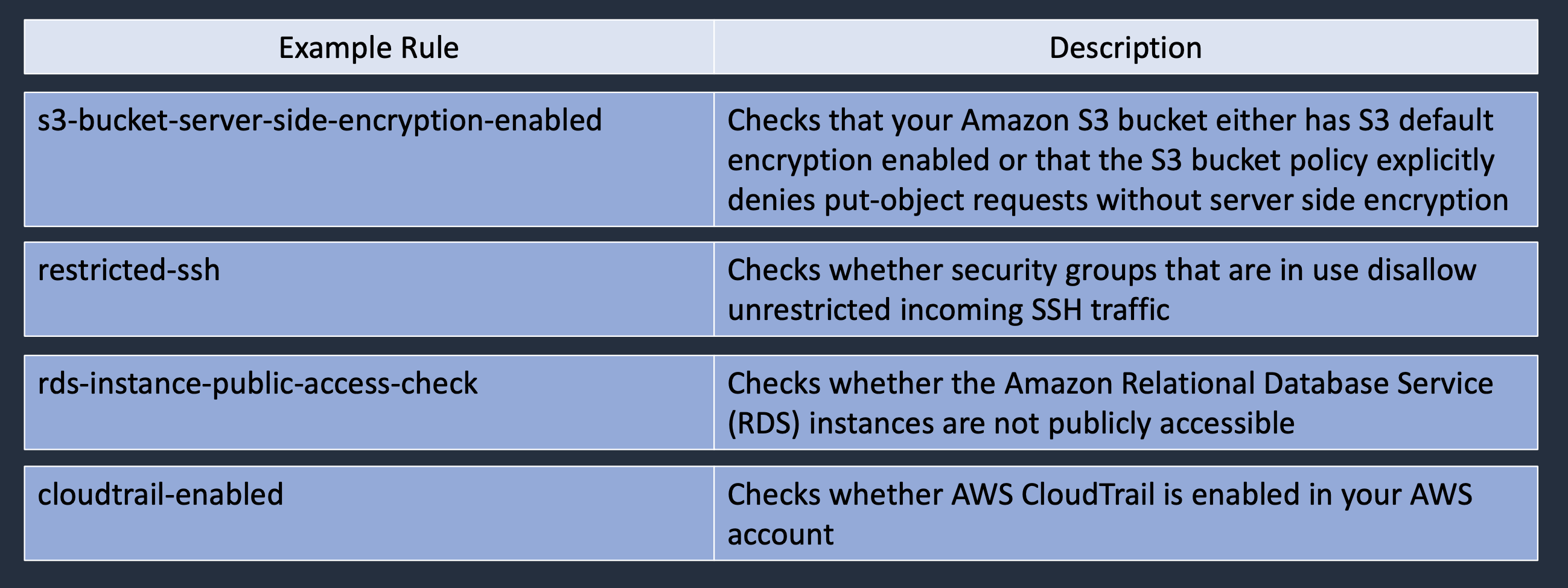Select the s3-bucket-server-side-encryption-enabled rule name
Screen dimensions: 1568x588
pyautogui.click(x=319, y=120)
